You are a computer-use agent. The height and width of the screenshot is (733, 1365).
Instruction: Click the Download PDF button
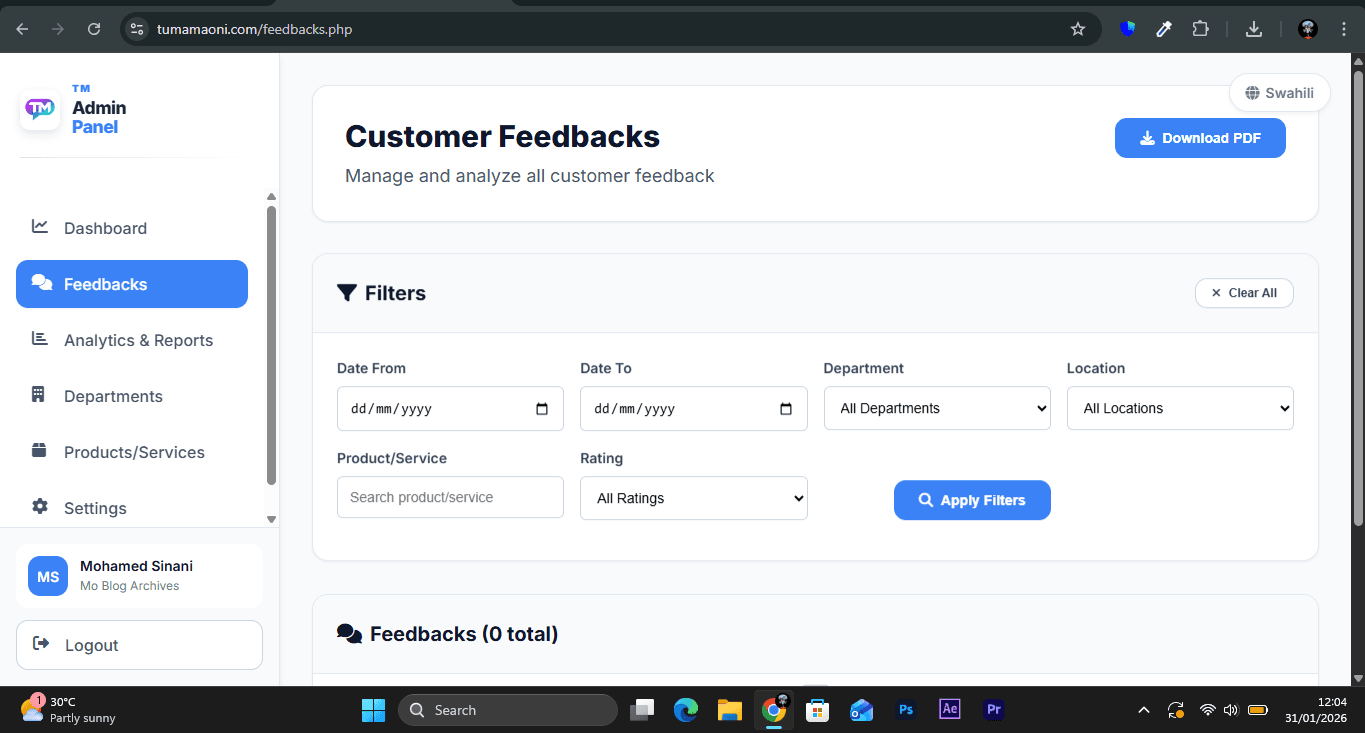[1200, 137]
